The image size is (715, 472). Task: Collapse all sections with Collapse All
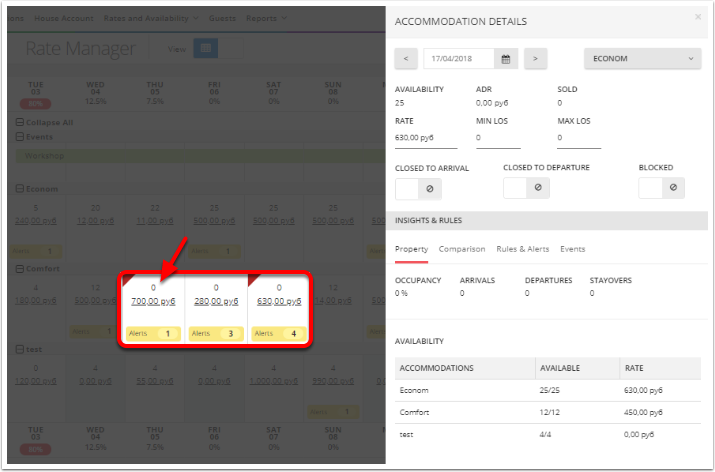point(44,122)
